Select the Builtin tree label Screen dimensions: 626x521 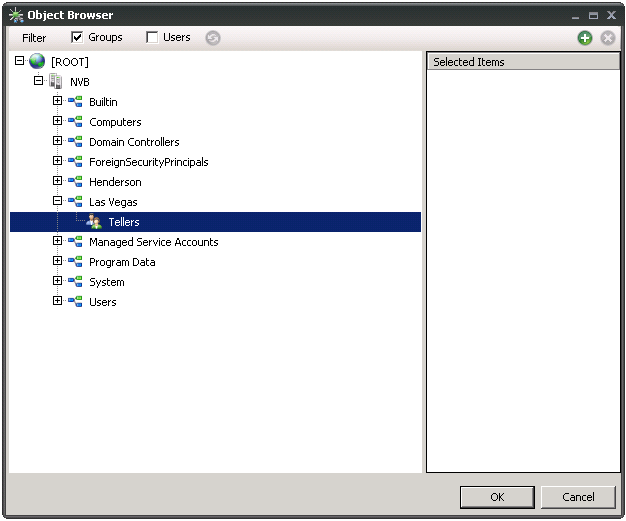(103, 102)
